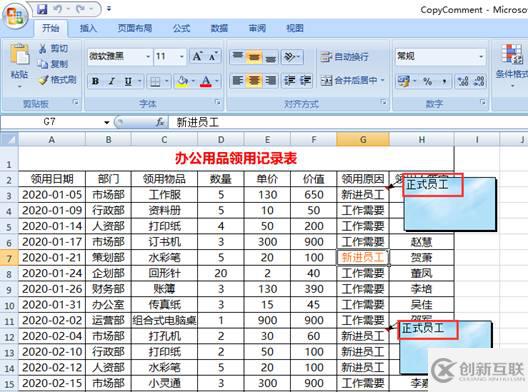Open the 字体 group dialog launcher
This screenshot has height=392, width=528.
point(218,101)
